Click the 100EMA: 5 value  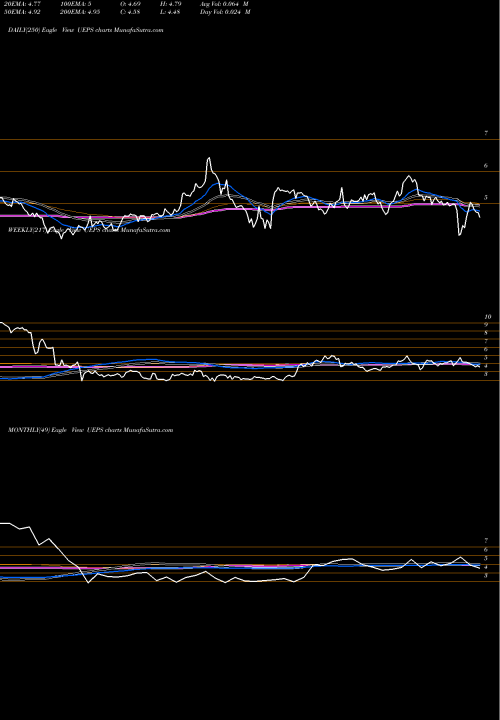tap(75, 4)
